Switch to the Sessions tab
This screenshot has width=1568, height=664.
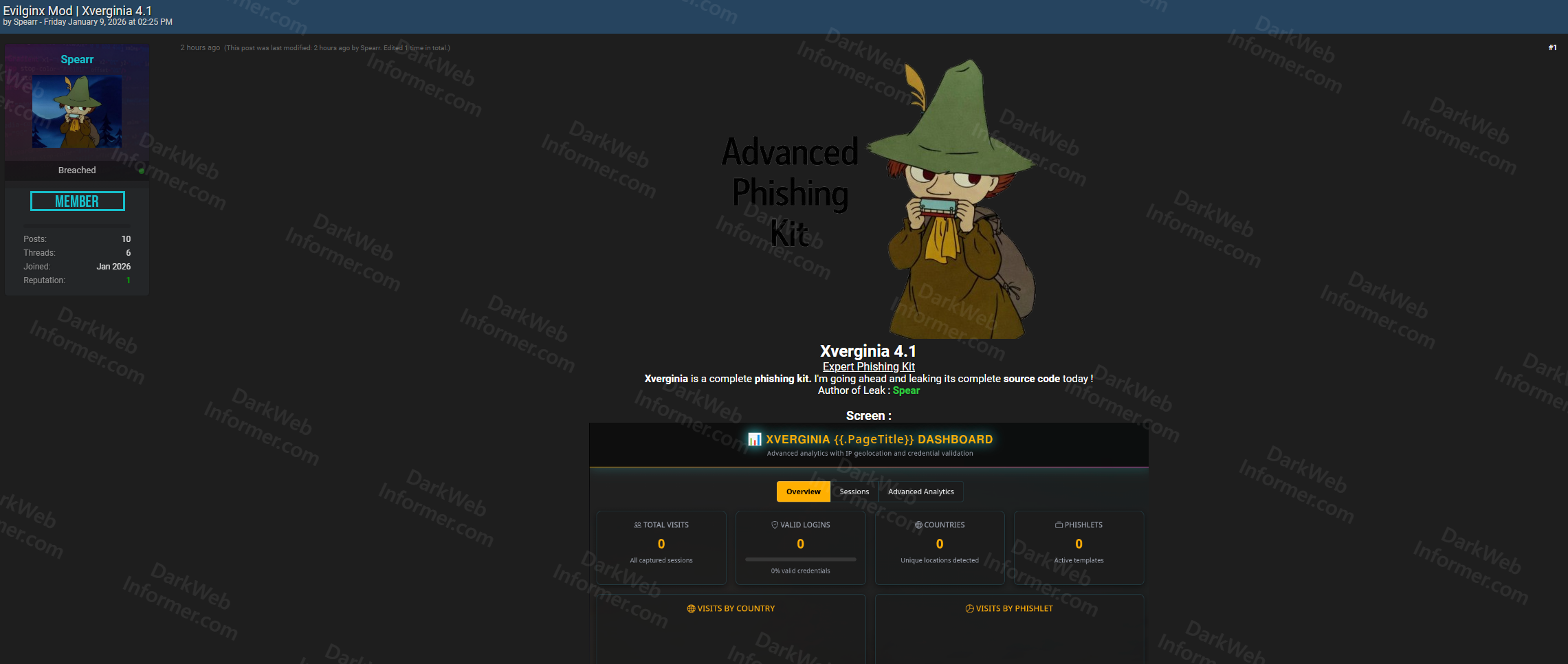pyautogui.click(x=854, y=491)
